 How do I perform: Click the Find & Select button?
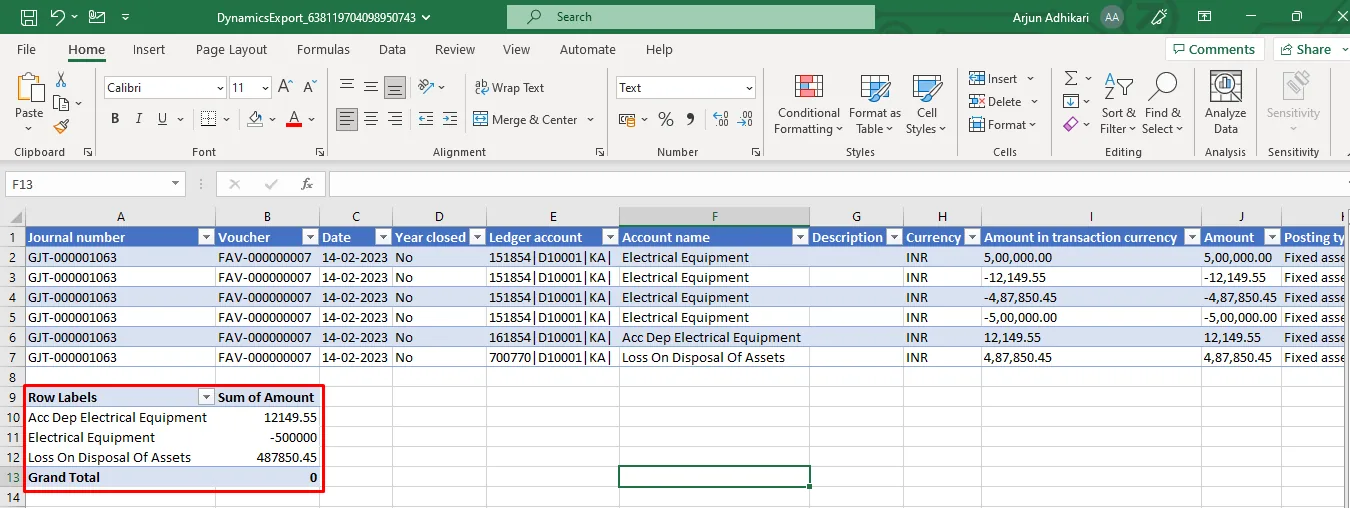[x=1162, y=104]
